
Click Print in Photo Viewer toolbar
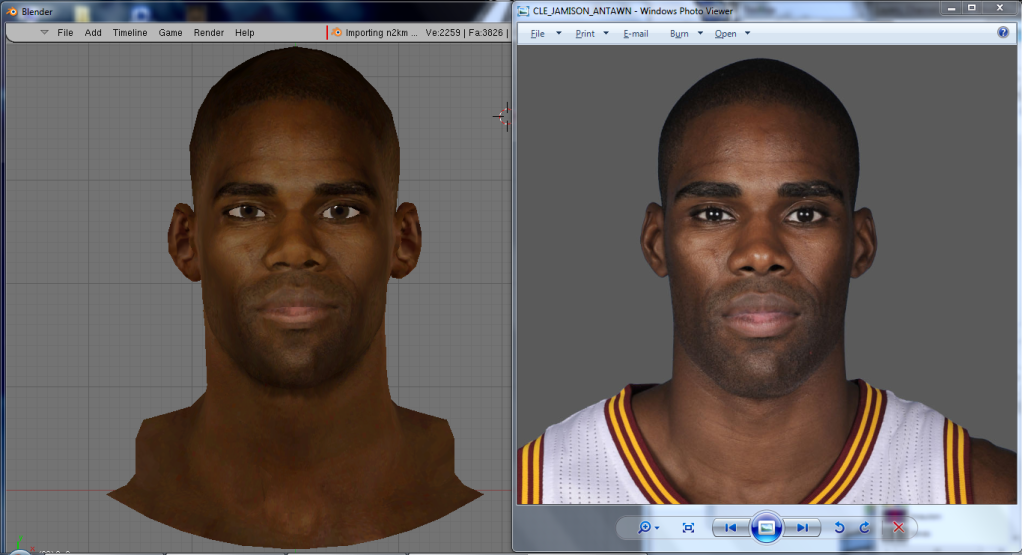(585, 33)
